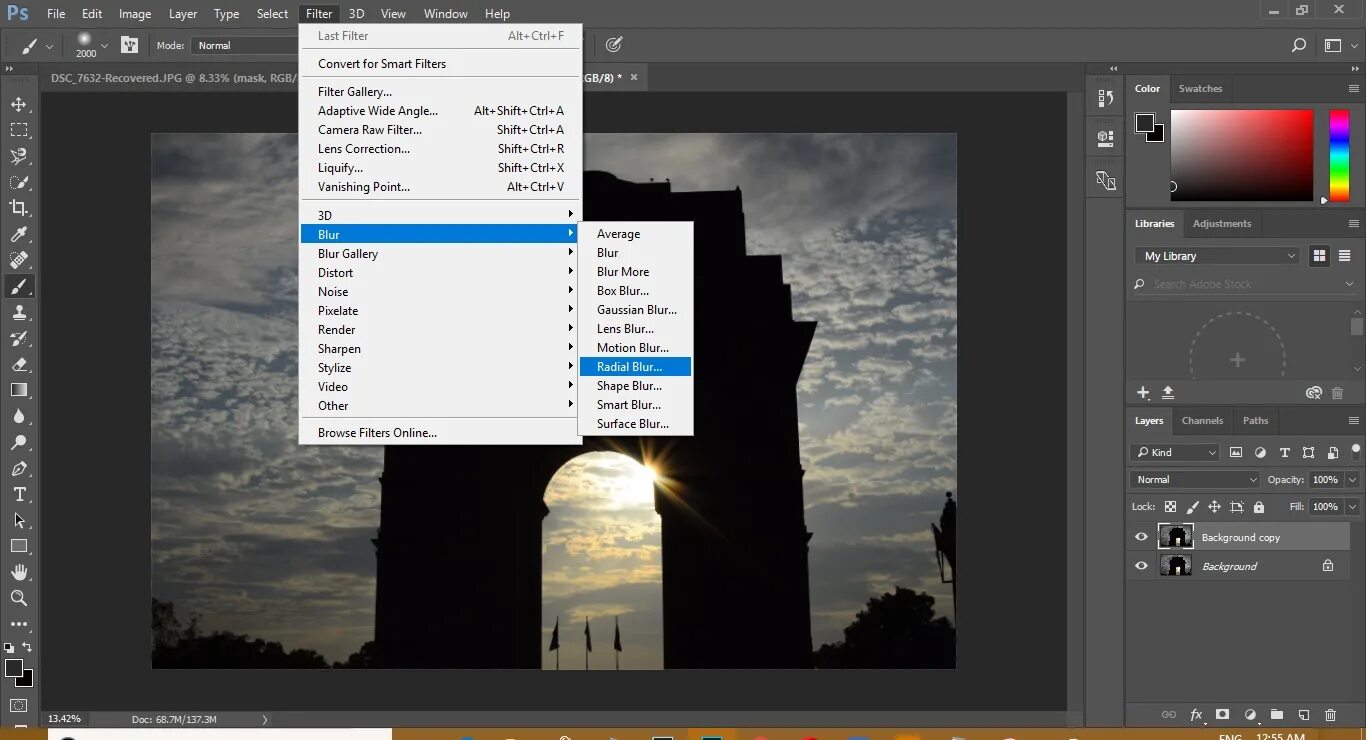
Task: Hide the Background layer via eye icon
Action: click(x=1141, y=566)
